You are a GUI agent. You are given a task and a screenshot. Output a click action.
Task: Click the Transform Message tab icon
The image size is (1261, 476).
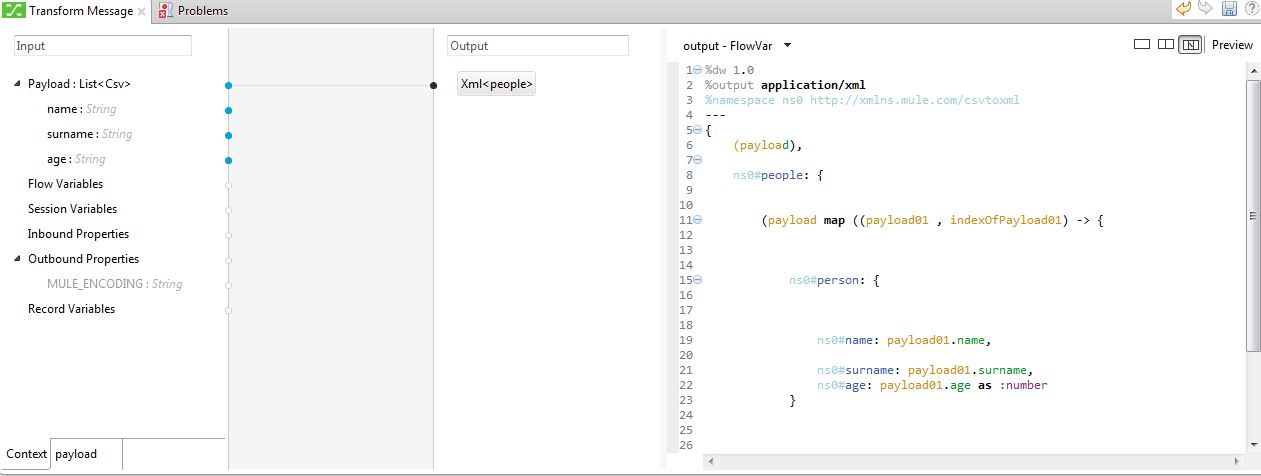coord(15,11)
